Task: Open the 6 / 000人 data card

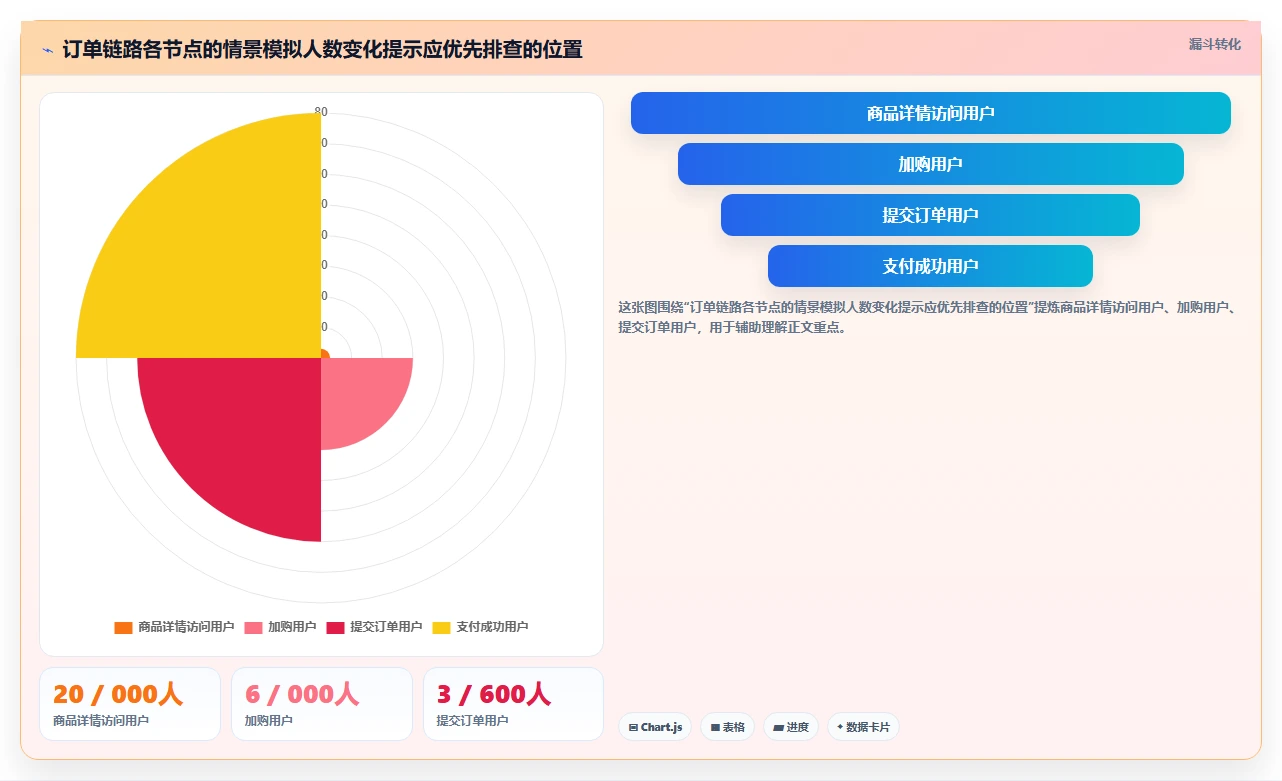Action: click(322, 704)
